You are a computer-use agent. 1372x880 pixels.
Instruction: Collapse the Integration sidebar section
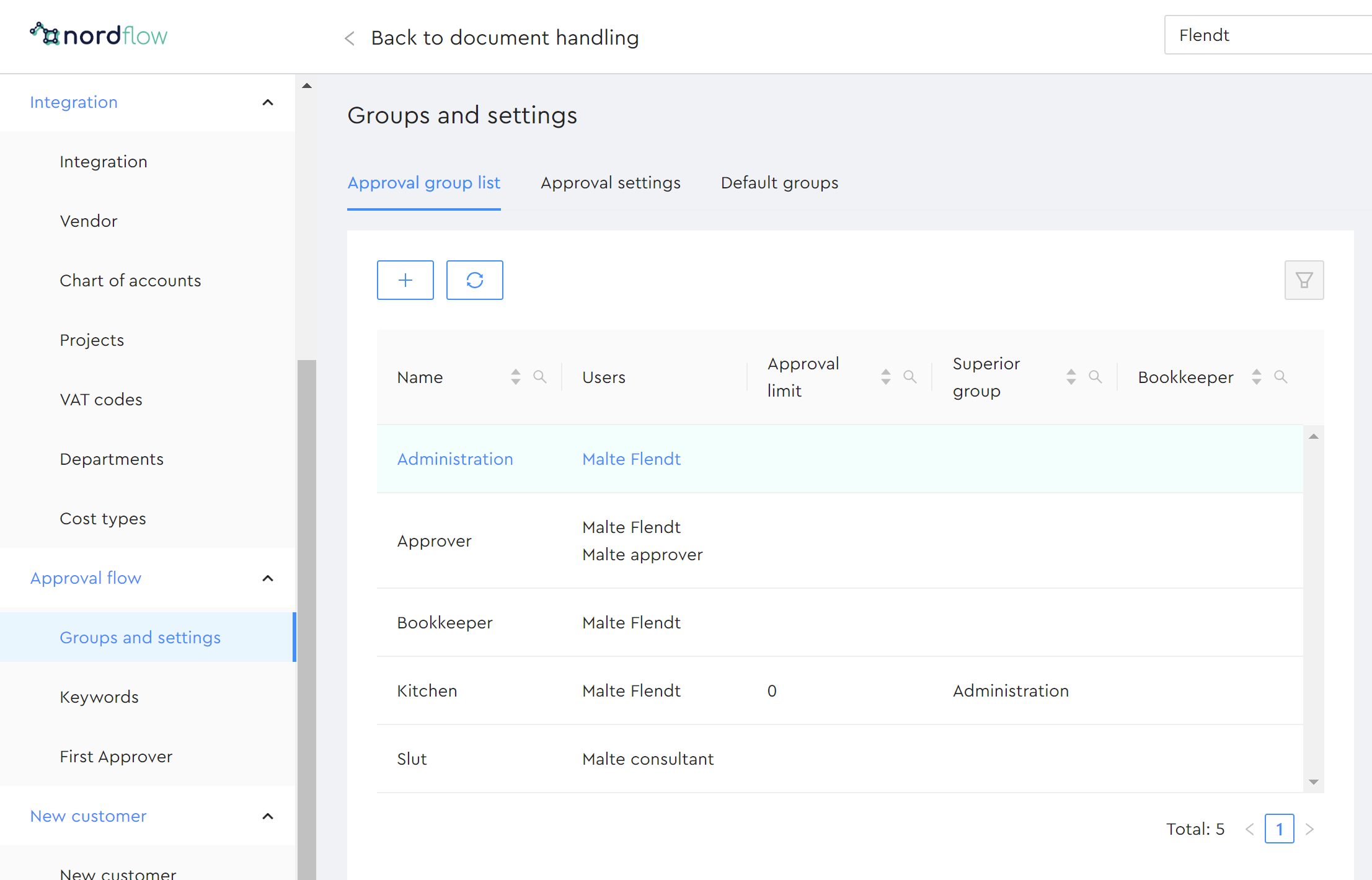[x=268, y=102]
